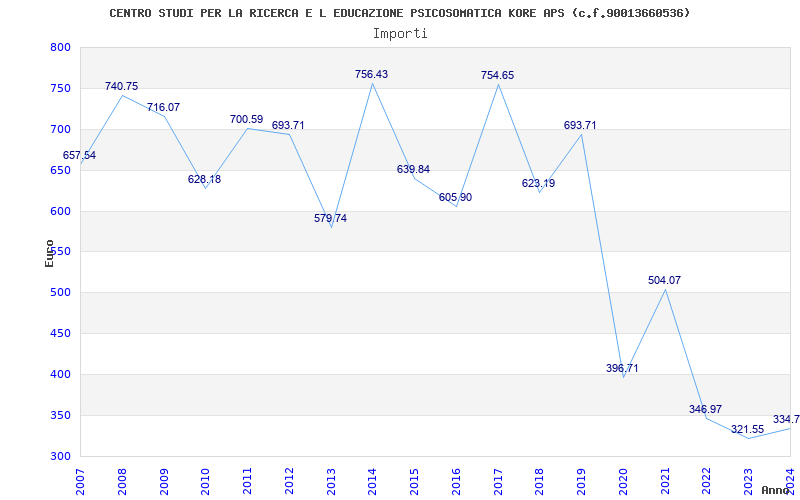Viewport: 800px width, 500px height.
Task: Click the 693.71 label above 2019
Action: coord(580,125)
